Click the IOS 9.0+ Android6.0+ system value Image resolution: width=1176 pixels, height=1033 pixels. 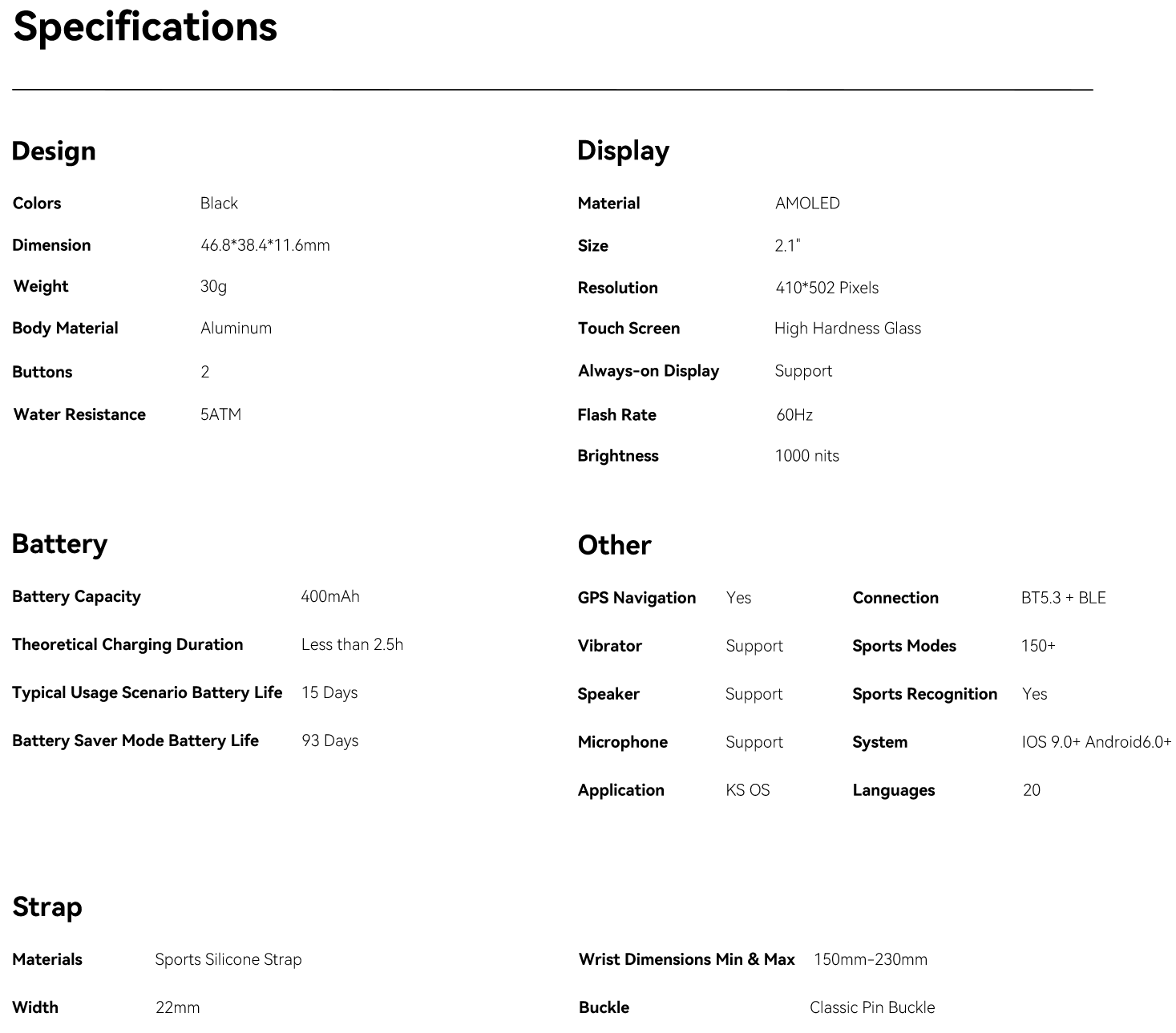pos(1096,742)
